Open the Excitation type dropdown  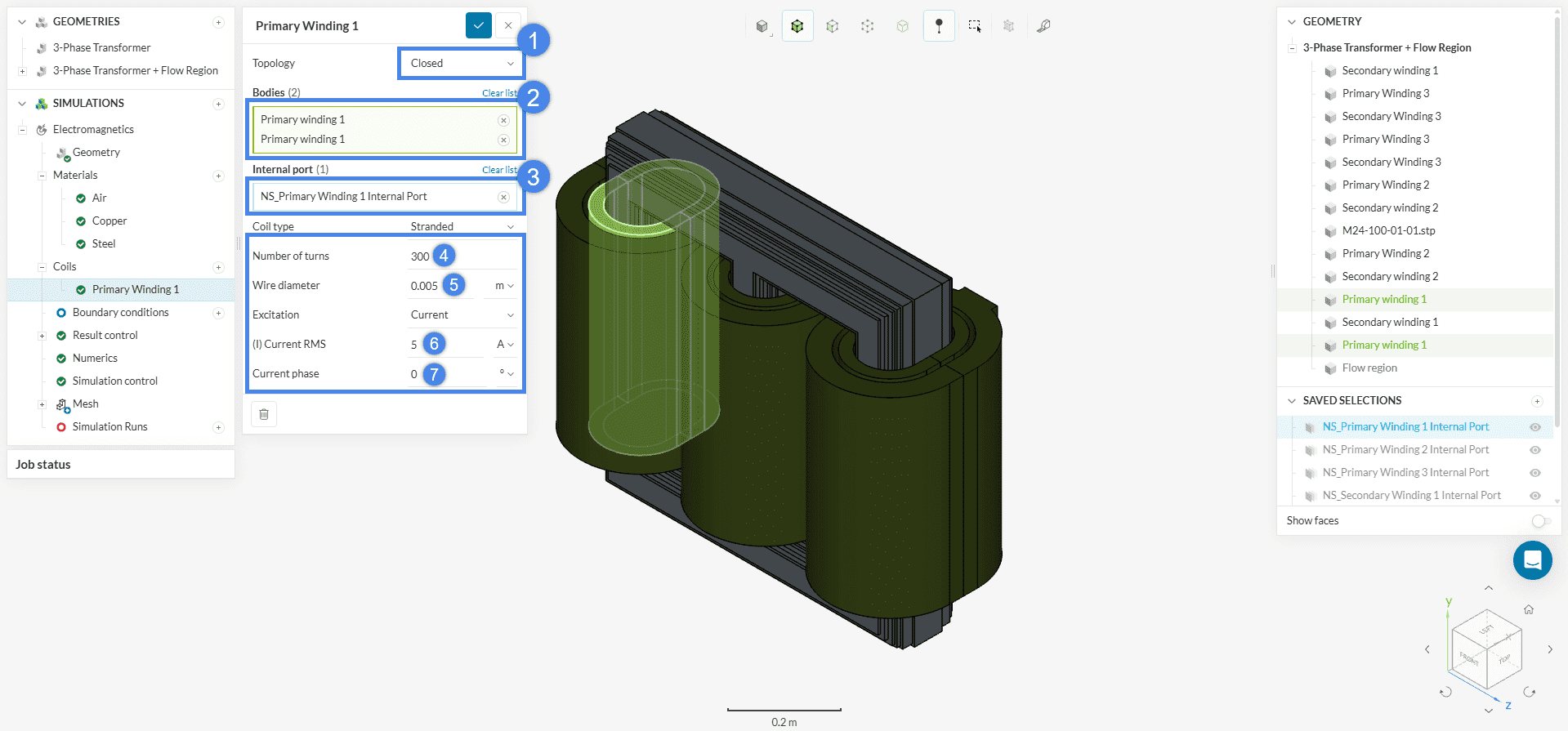pyautogui.click(x=462, y=315)
